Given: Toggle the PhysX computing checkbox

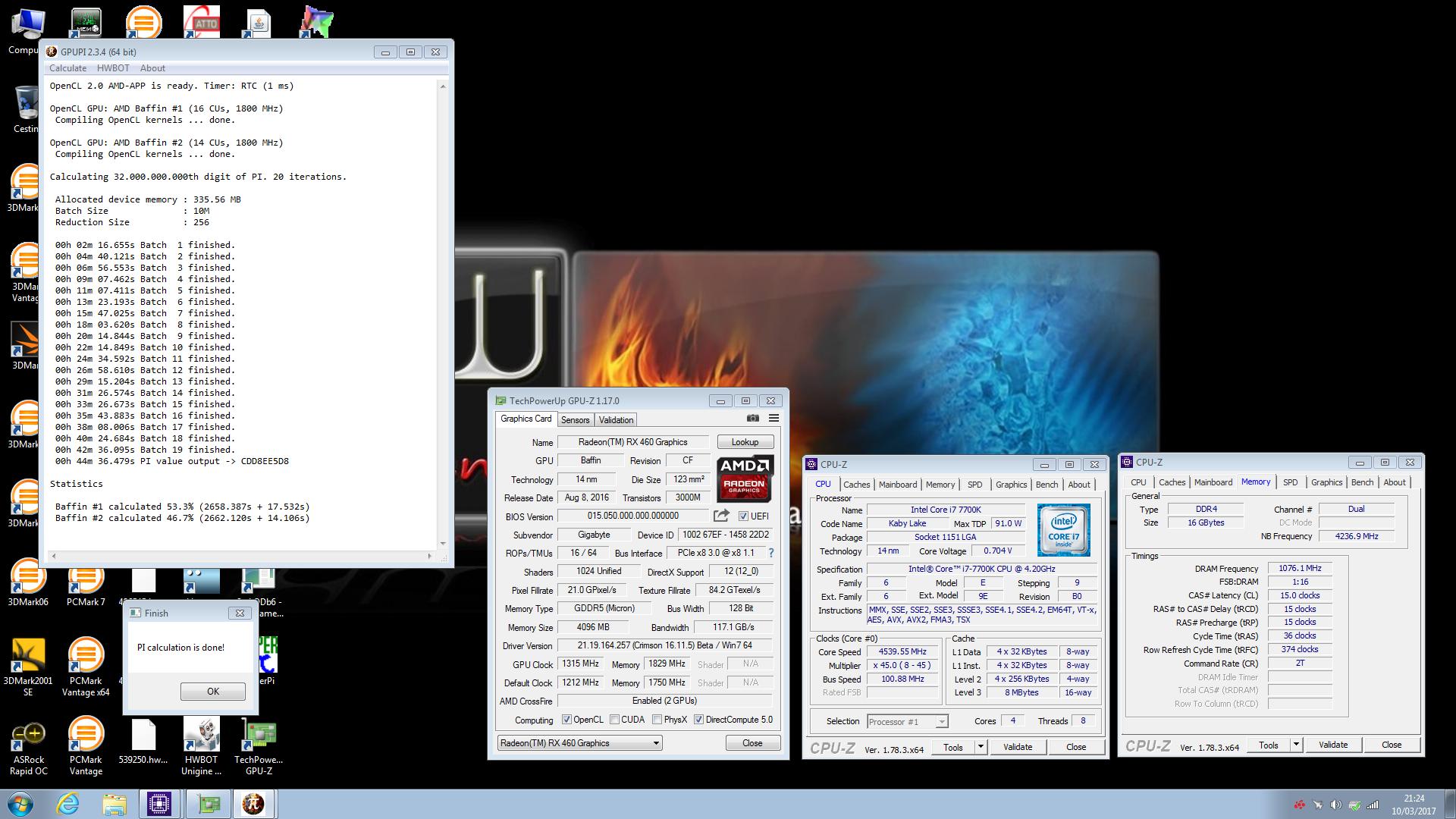Looking at the screenshot, I should (657, 720).
